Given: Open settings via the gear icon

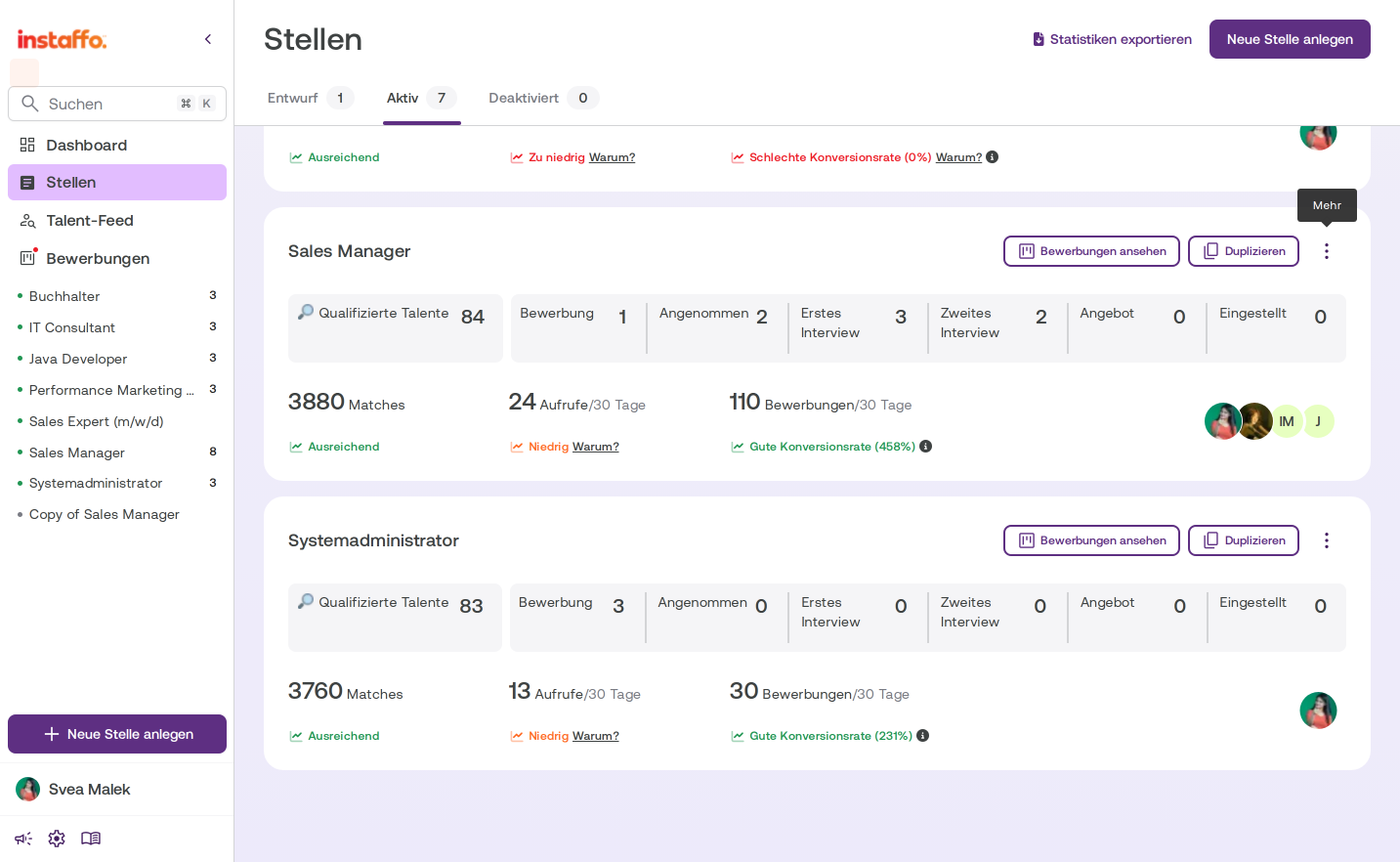Looking at the screenshot, I should click(x=57, y=839).
